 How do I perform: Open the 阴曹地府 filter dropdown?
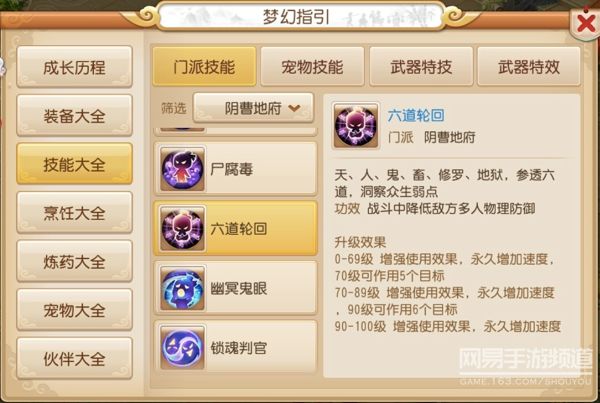coord(253,108)
